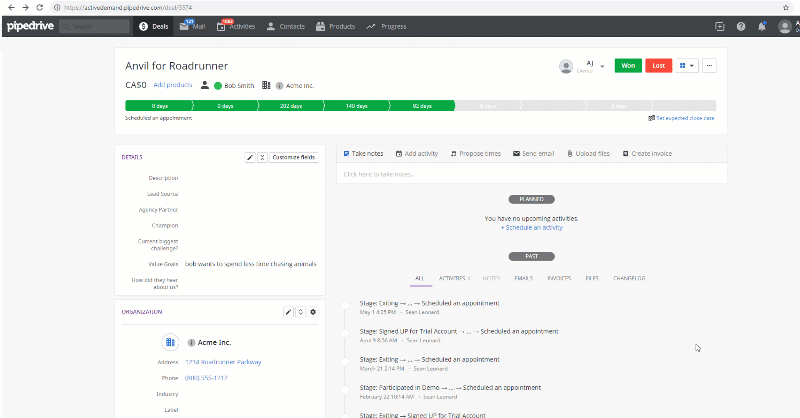
Task: Edit the Organization section with the pencil icon
Action: (x=288, y=312)
